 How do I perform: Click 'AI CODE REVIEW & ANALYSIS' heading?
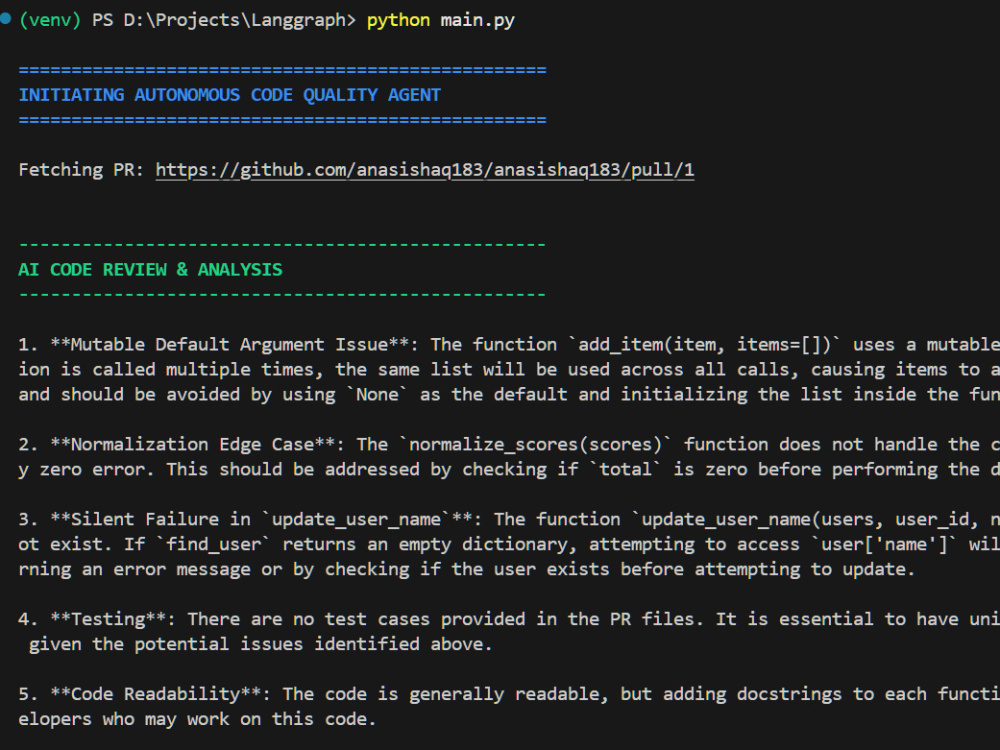[x=151, y=270]
